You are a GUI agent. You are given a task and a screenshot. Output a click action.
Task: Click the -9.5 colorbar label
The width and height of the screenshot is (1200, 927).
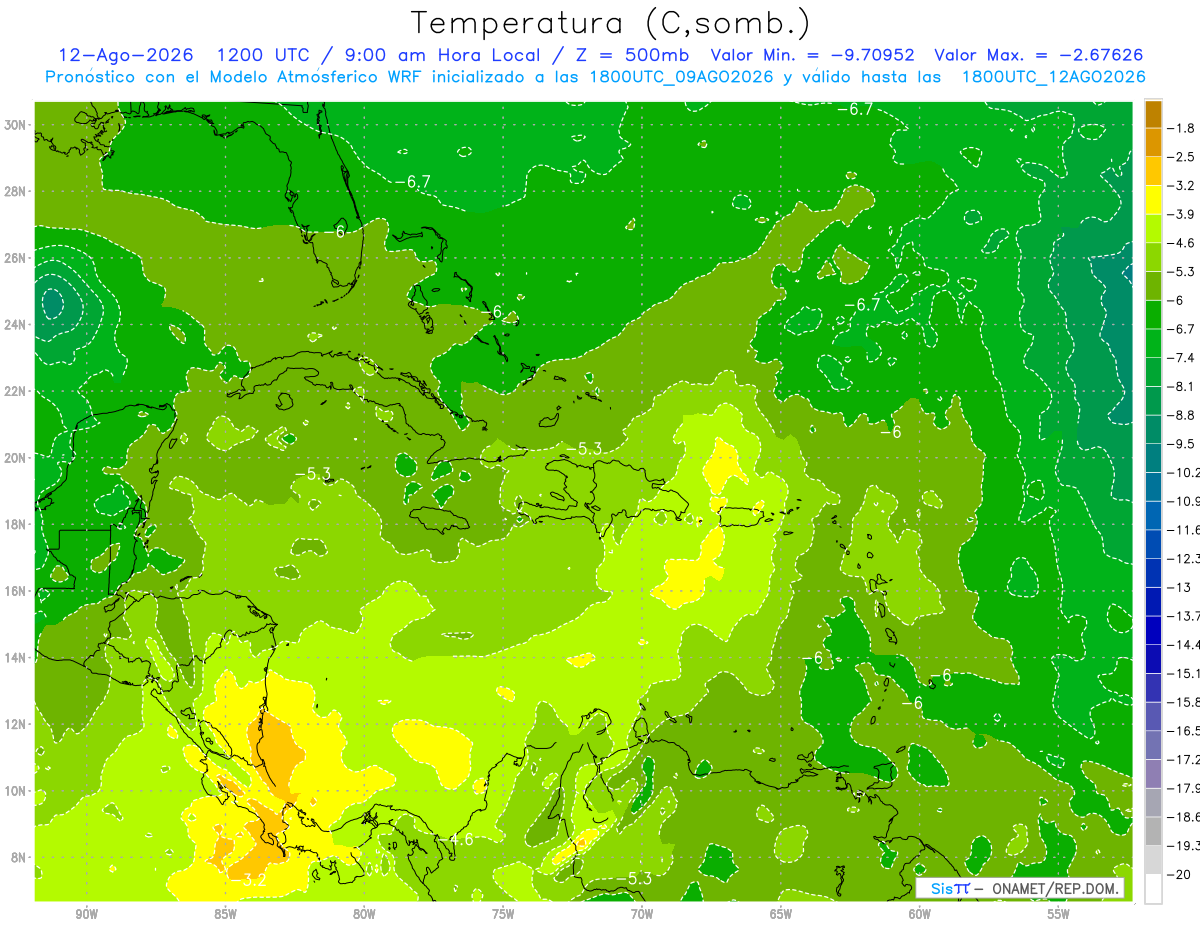pyautogui.click(x=1181, y=444)
